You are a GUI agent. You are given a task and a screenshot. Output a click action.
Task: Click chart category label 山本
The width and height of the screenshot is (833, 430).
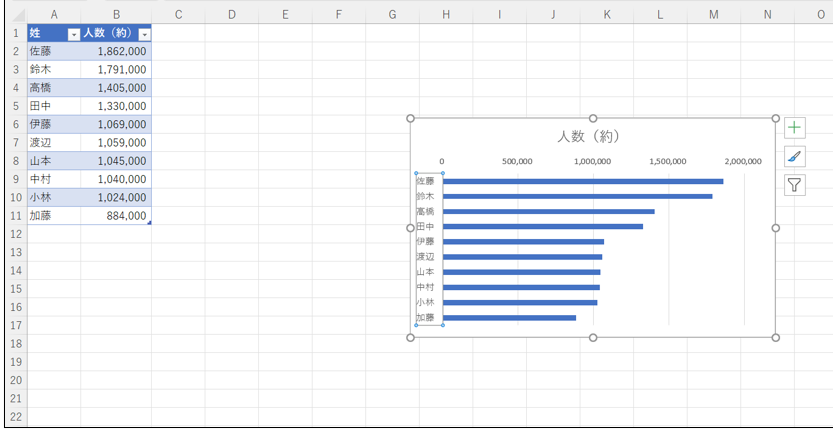click(x=426, y=272)
